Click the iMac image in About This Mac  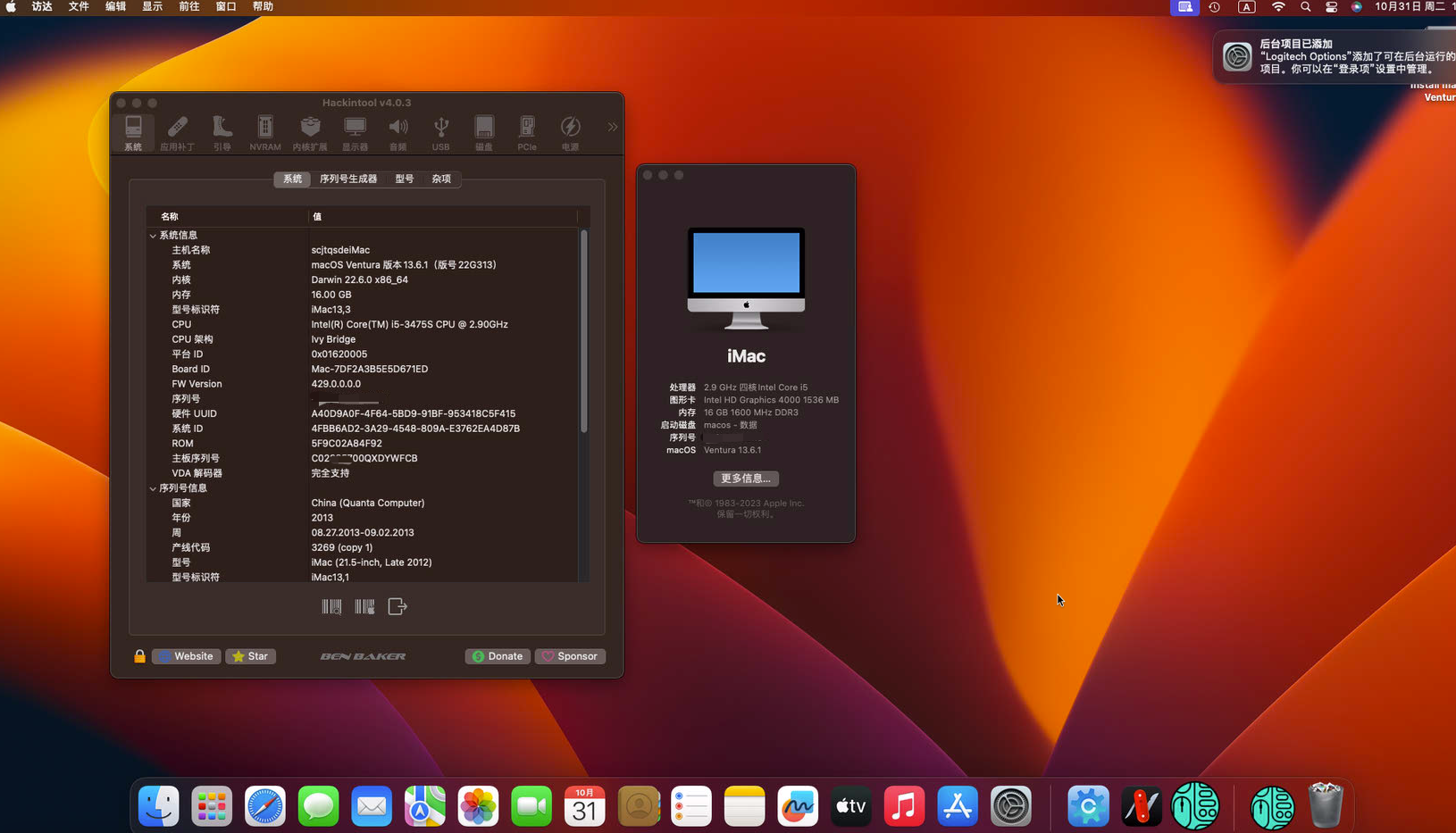pyautogui.click(x=746, y=279)
